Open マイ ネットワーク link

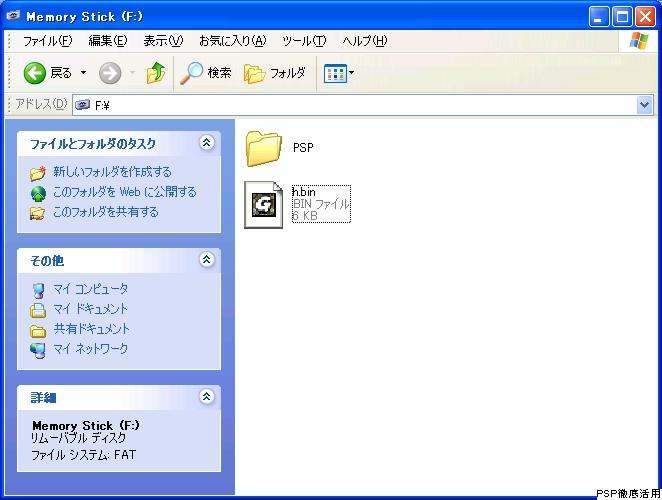click(90, 348)
